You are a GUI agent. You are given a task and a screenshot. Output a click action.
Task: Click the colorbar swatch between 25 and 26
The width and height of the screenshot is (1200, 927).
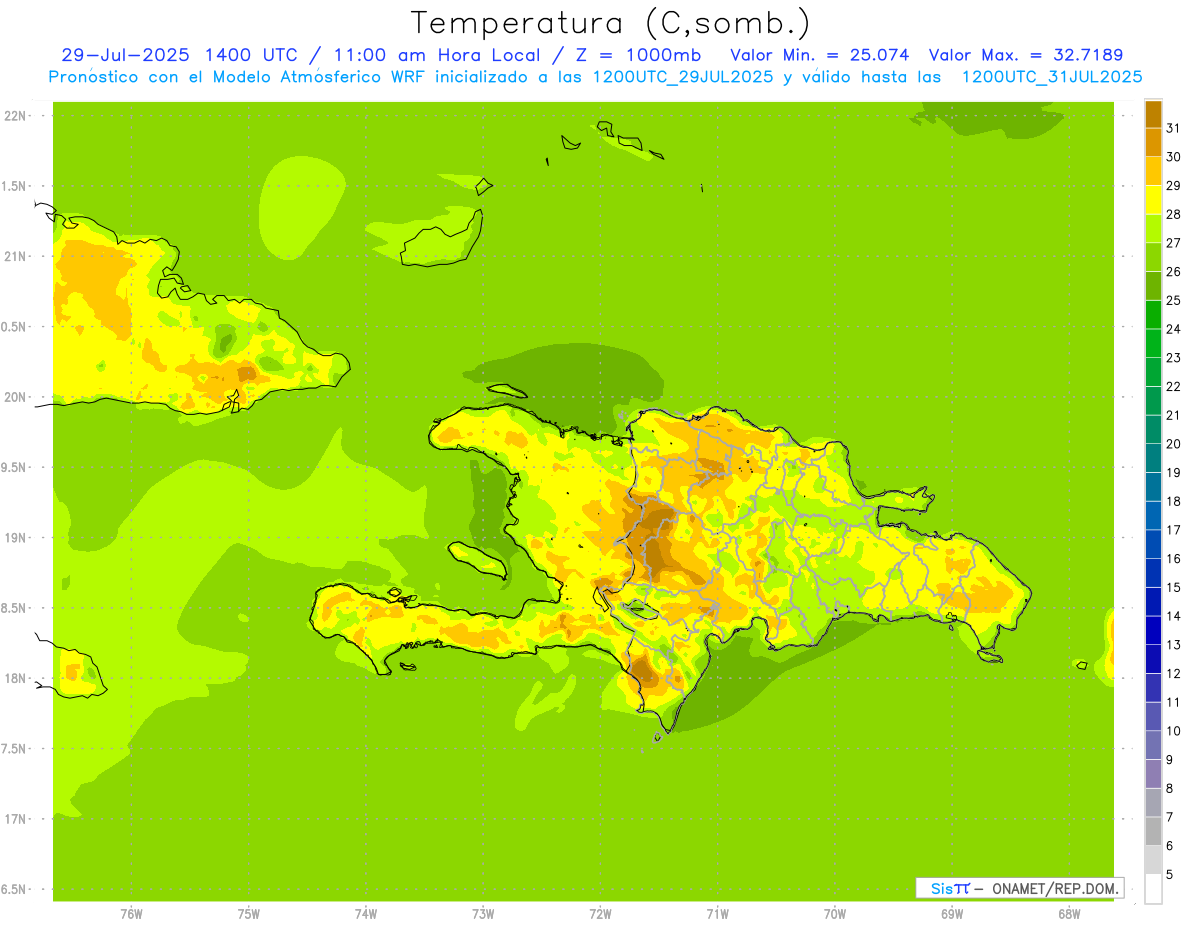(x=1153, y=286)
